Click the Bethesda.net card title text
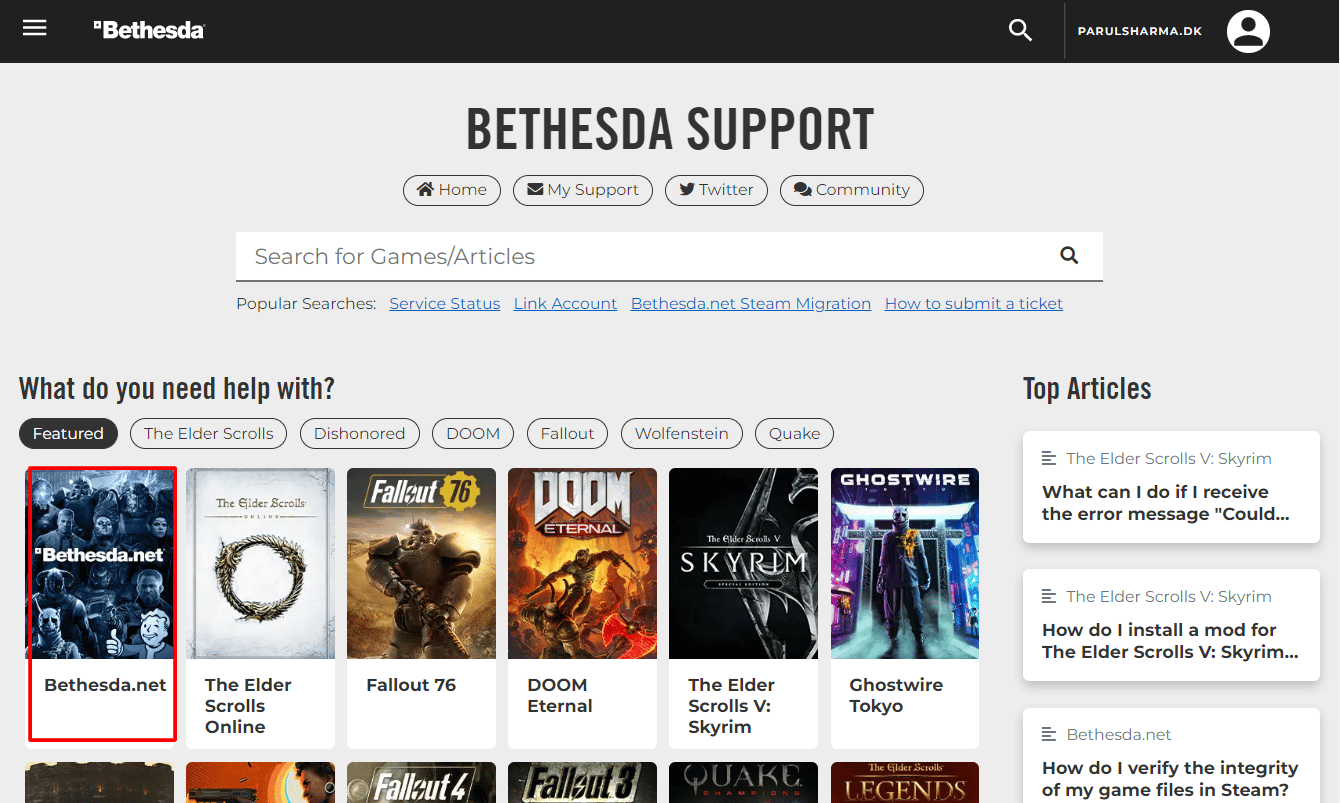1340x803 pixels. pyautogui.click(x=105, y=685)
